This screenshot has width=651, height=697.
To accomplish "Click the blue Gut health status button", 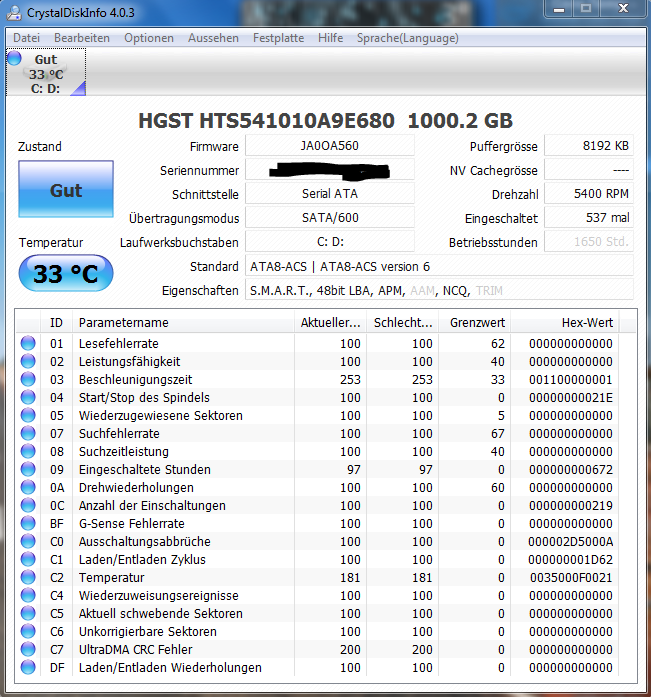I will tap(66, 189).
